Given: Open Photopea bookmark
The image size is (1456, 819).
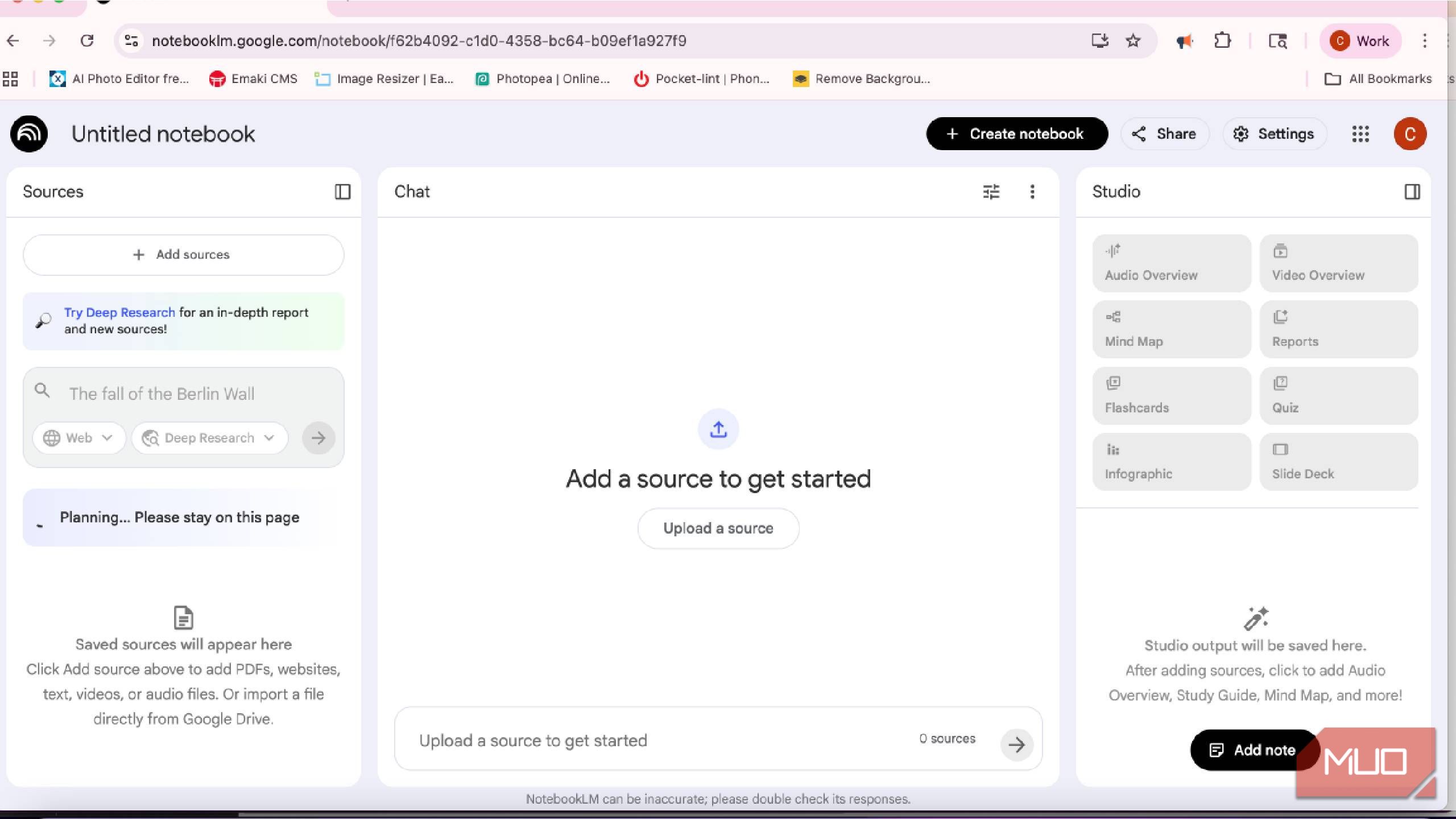Looking at the screenshot, I should [x=543, y=78].
